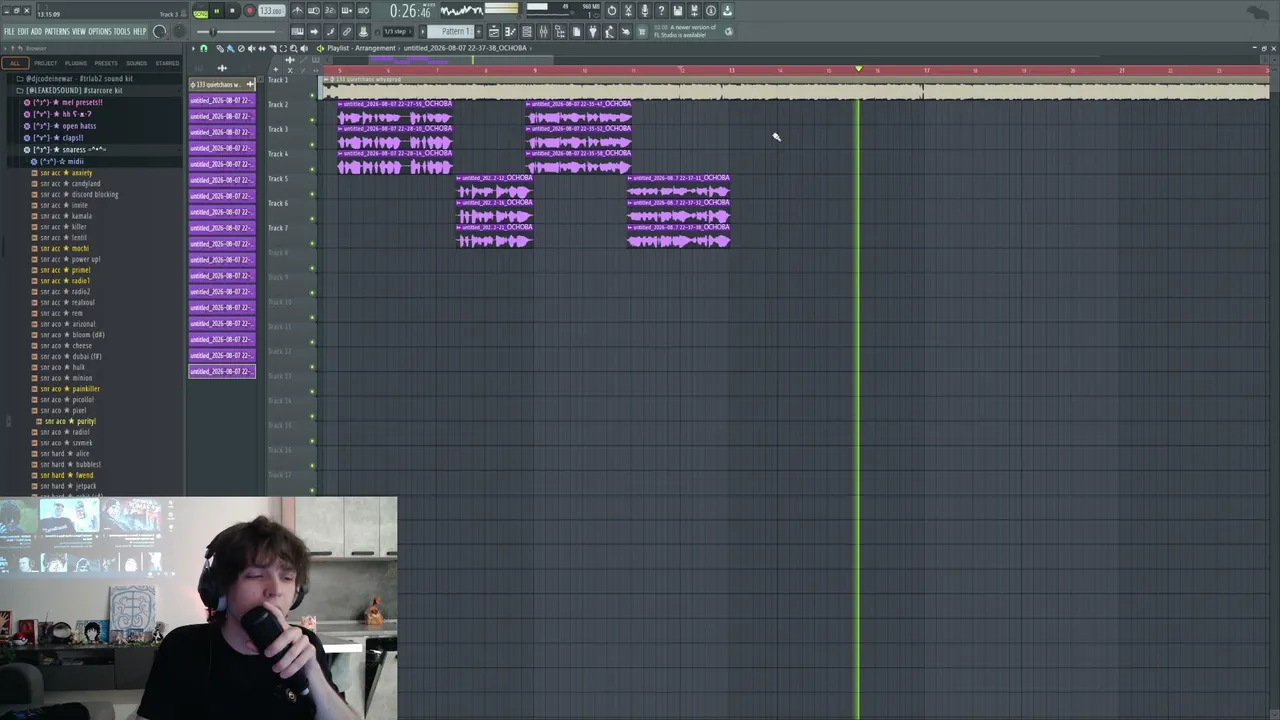The image size is (1280, 720).
Task: Open HELP menu
Action: (140, 31)
